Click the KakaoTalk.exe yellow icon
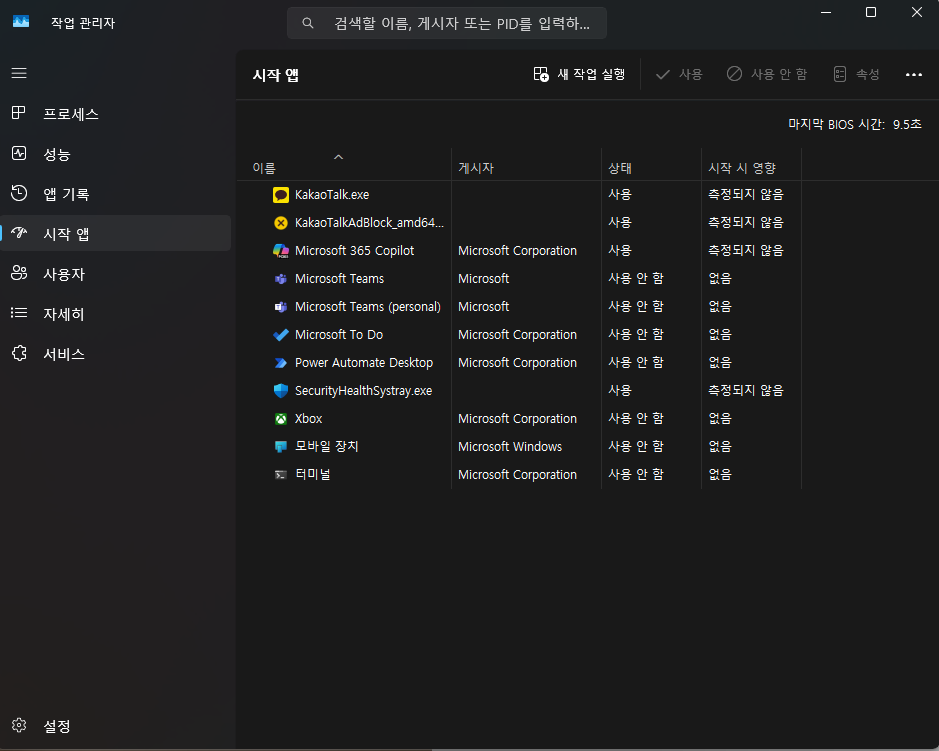 281,195
